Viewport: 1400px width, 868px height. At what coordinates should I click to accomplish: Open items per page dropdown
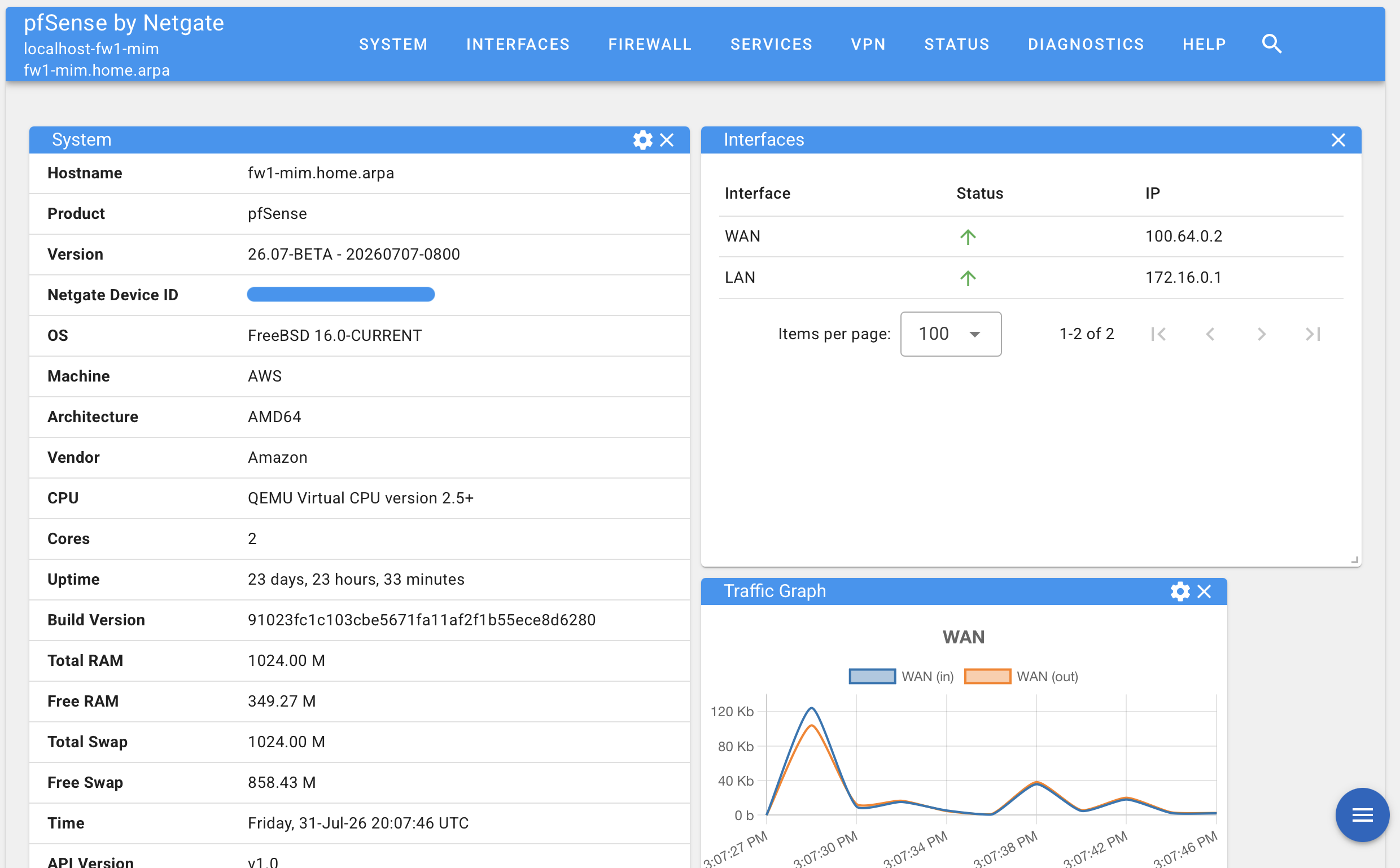[x=951, y=334]
